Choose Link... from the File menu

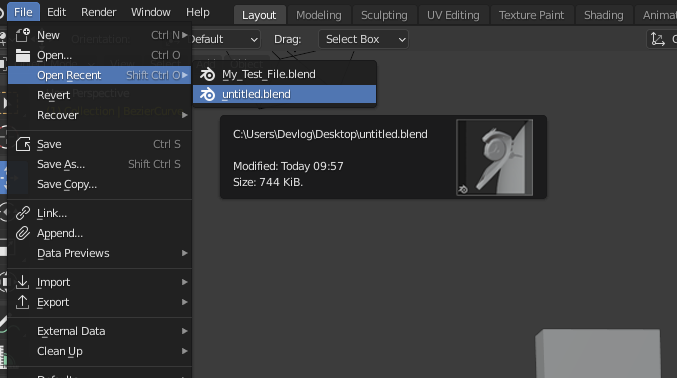pos(100,213)
